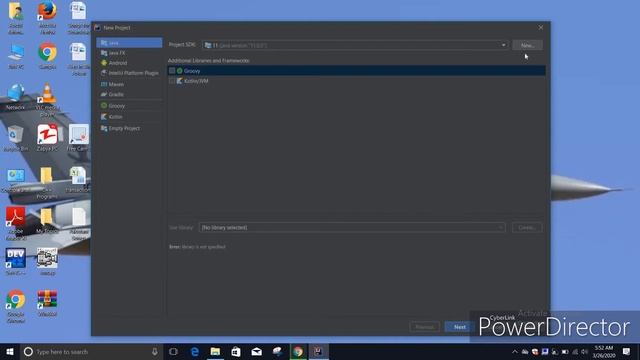Click the Groovy icon in the frameworks list
Screen dimensions: 640x360
180,71
